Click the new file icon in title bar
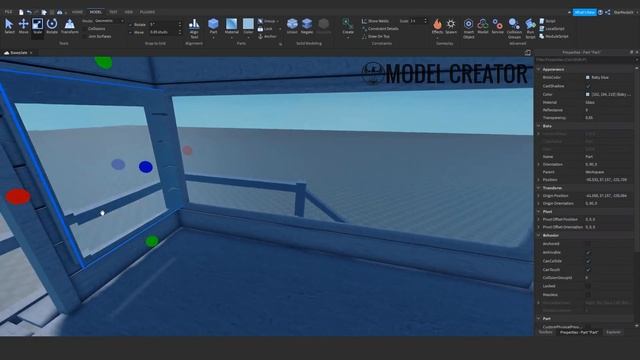 point(21,12)
